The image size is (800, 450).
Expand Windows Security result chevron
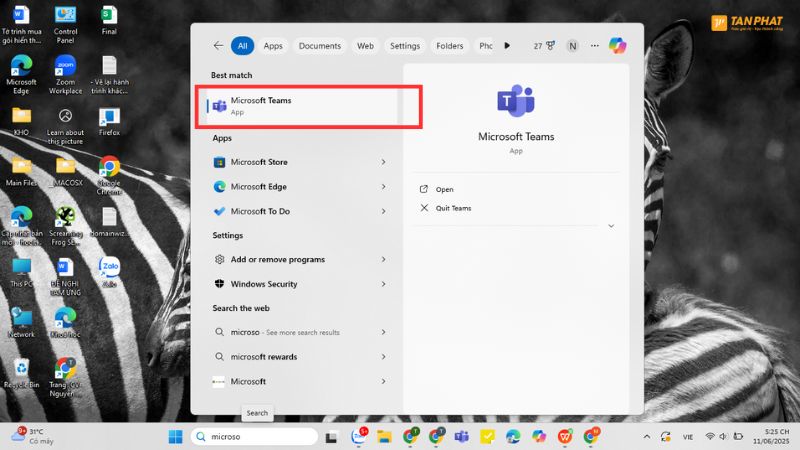(383, 284)
